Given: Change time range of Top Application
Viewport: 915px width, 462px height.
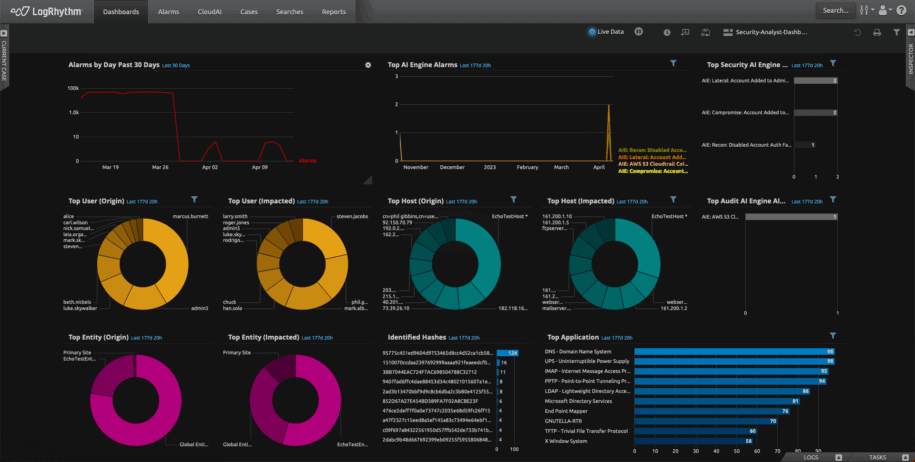Looking at the screenshot, I should click(x=617, y=338).
